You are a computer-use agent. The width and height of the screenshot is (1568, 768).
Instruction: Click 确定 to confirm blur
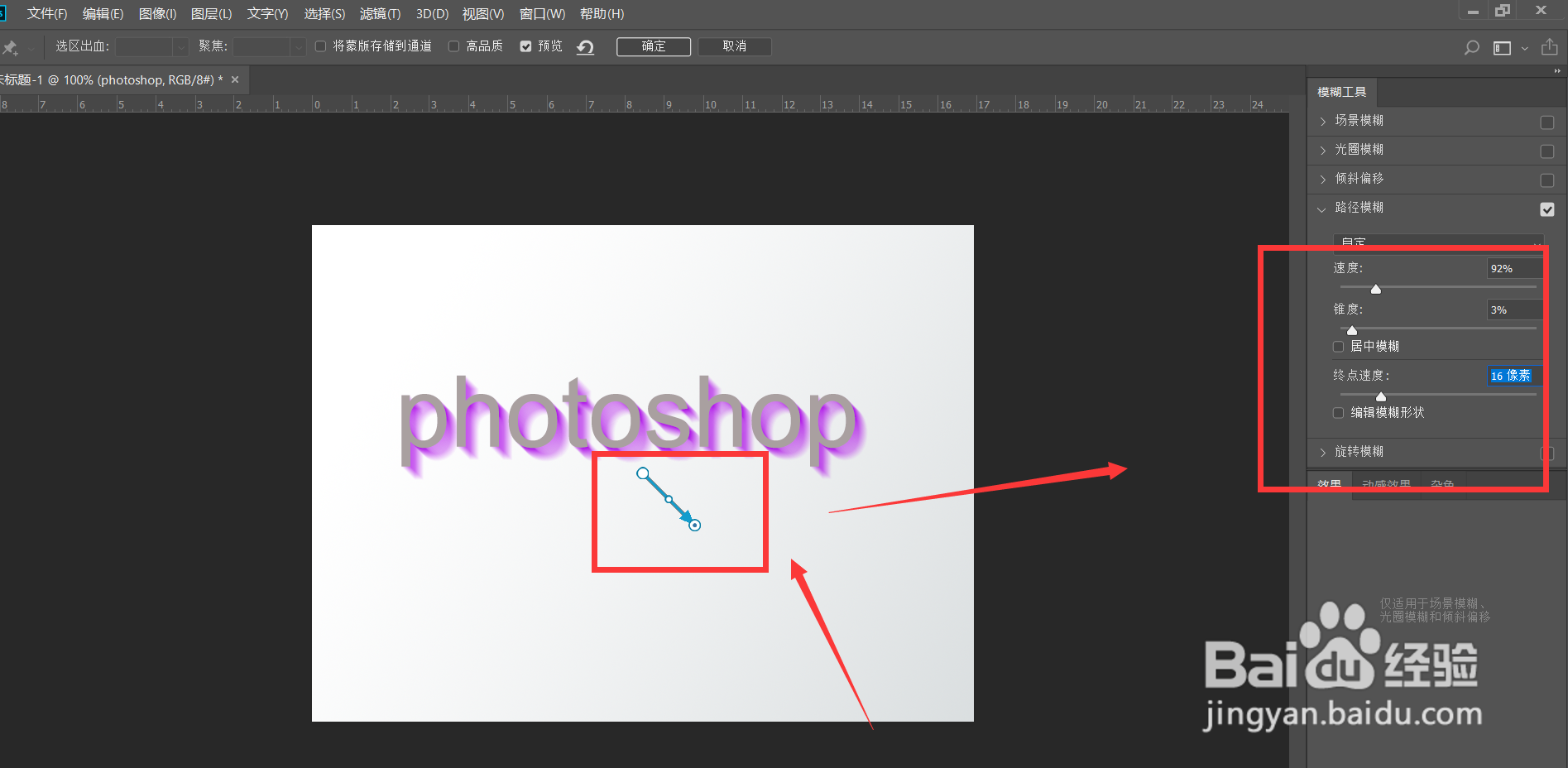(x=654, y=46)
